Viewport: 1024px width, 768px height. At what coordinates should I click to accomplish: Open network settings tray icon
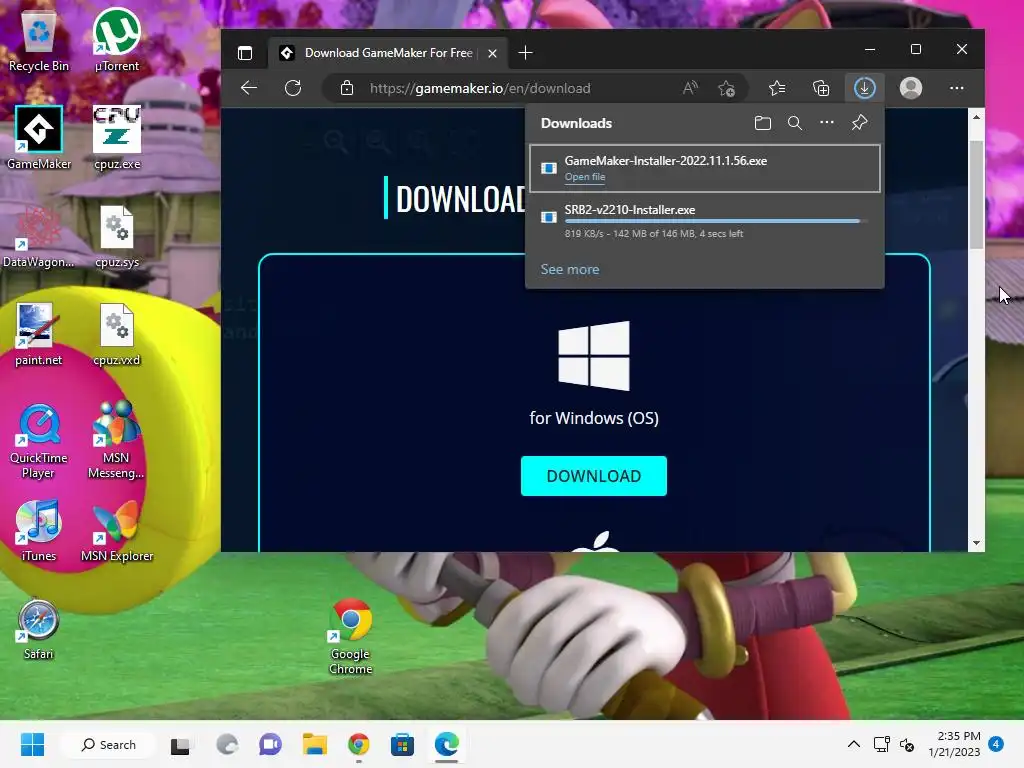tap(882, 744)
